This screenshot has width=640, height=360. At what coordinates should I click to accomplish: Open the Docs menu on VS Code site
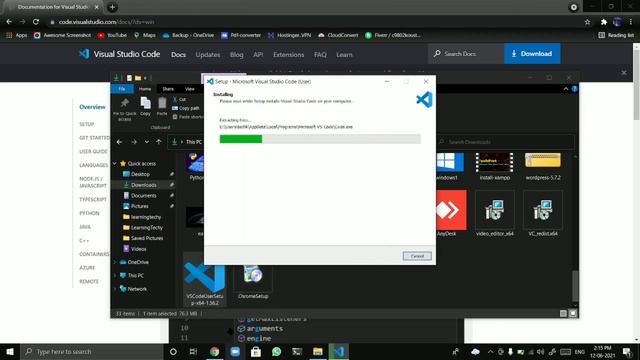point(178,54)
